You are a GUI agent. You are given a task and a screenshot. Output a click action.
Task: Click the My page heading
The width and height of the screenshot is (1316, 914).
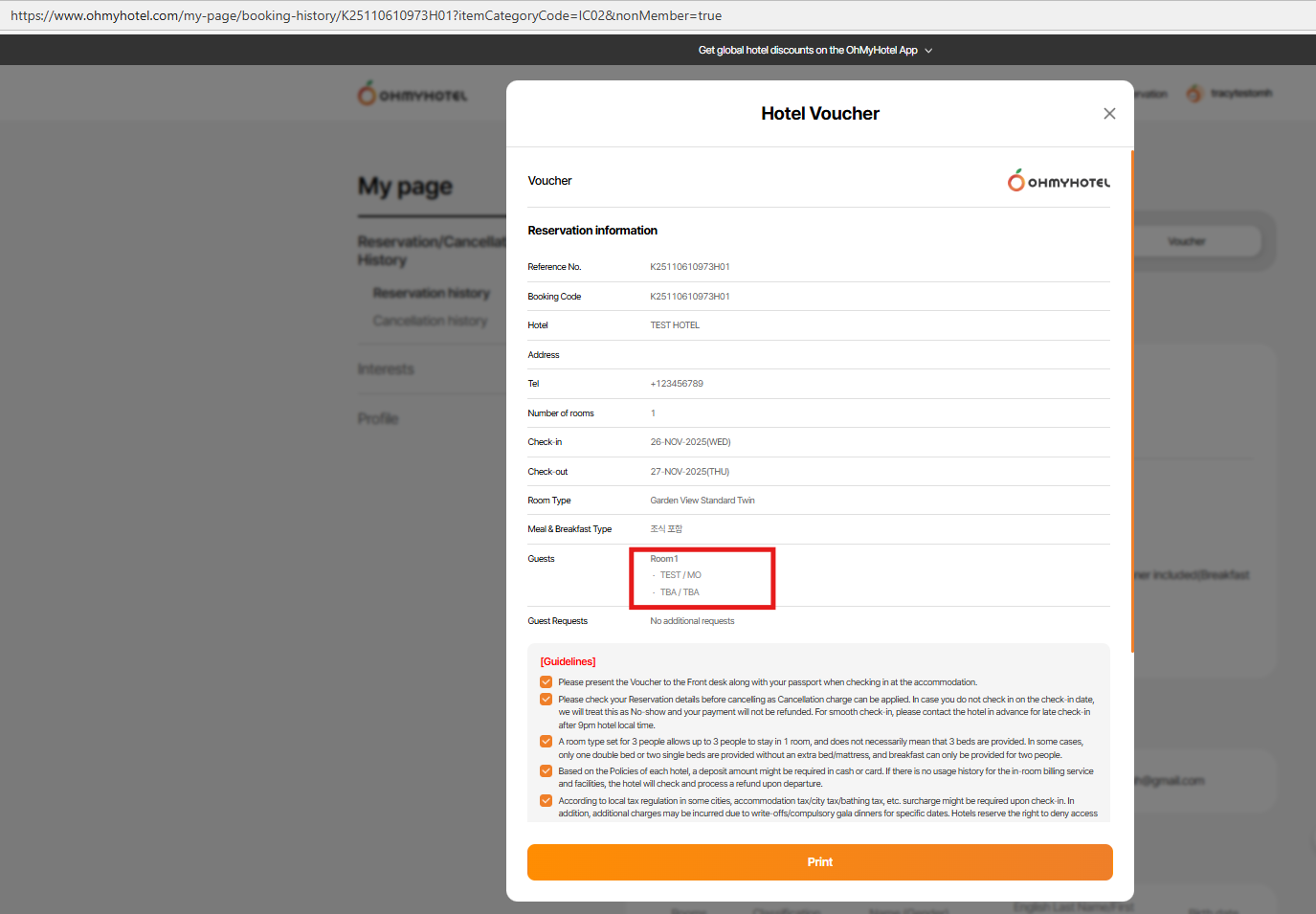405,187
